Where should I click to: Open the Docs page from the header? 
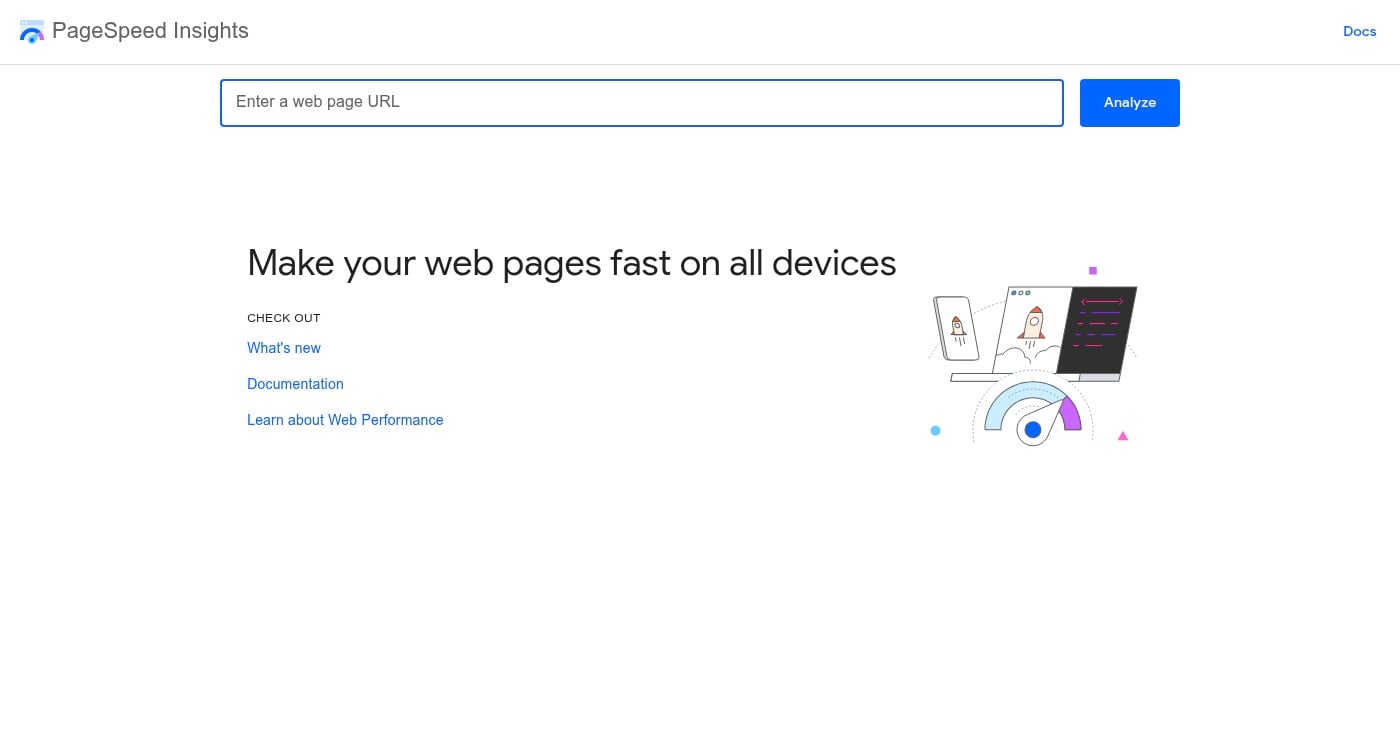(1359, 31)
